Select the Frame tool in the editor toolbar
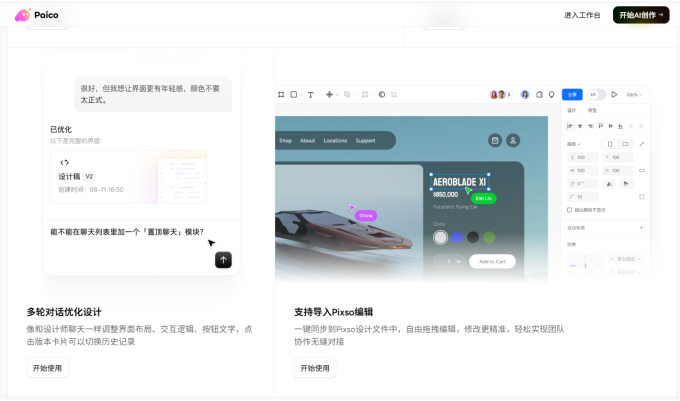The width and height of the screenshot is (680, 401). [x=281, y=95]
